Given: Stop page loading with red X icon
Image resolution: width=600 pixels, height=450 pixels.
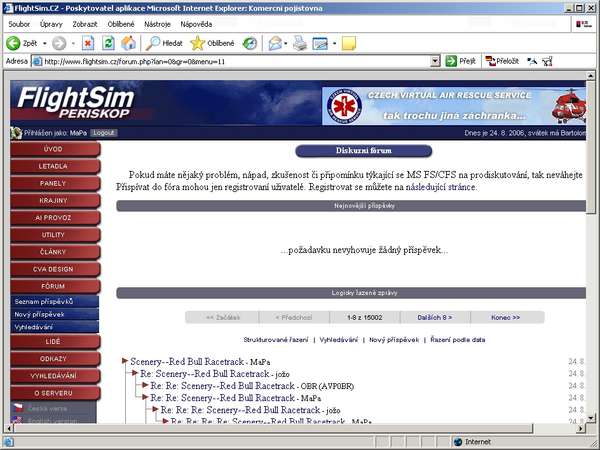Looking at the screenshot, I should tap(88, 43).
